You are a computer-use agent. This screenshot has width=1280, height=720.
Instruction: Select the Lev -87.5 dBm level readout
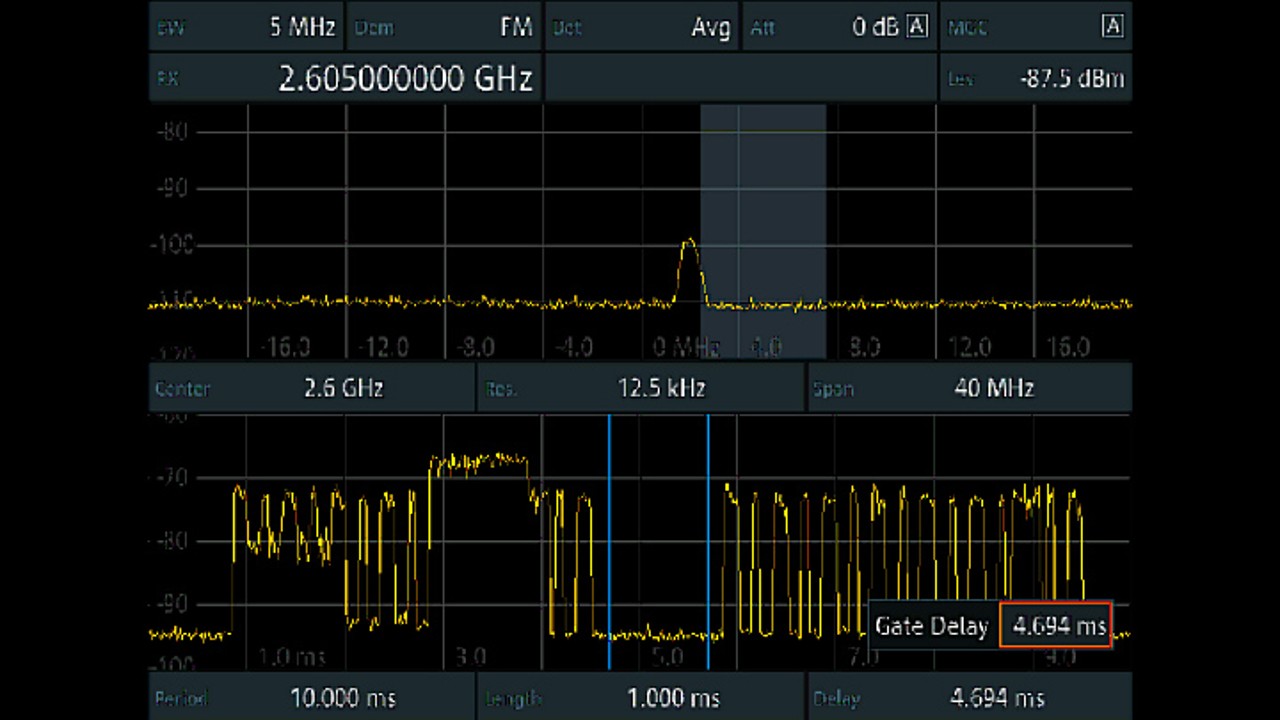[1036, 78]
